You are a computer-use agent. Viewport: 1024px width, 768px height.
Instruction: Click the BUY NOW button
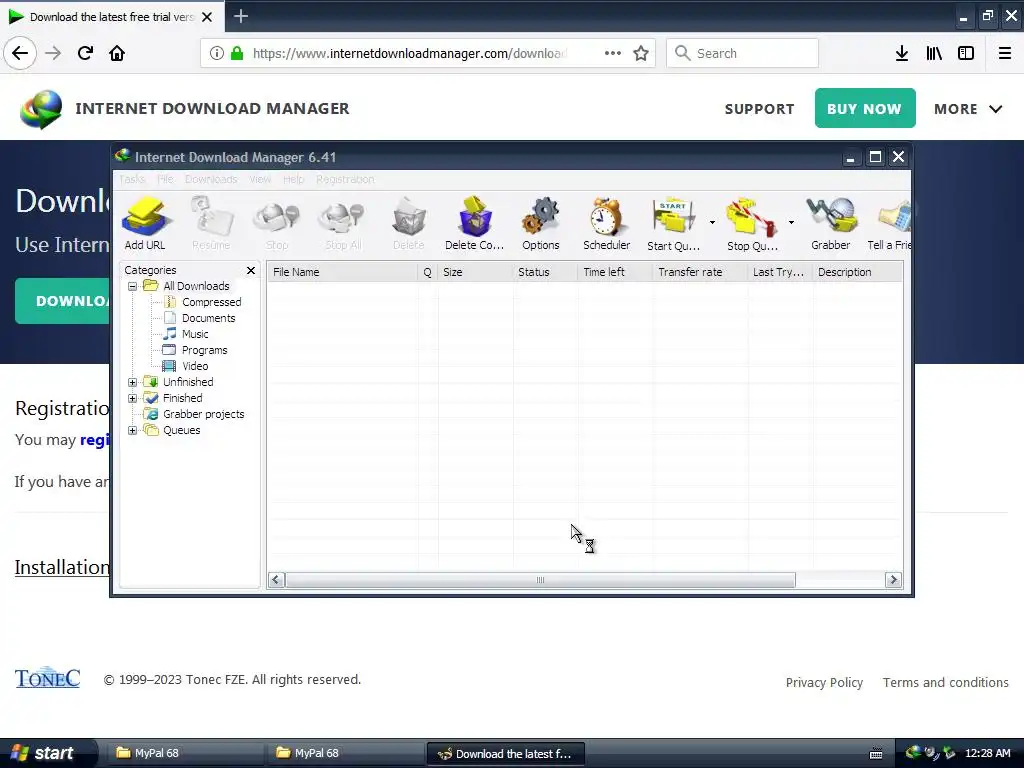click(865, 108)
